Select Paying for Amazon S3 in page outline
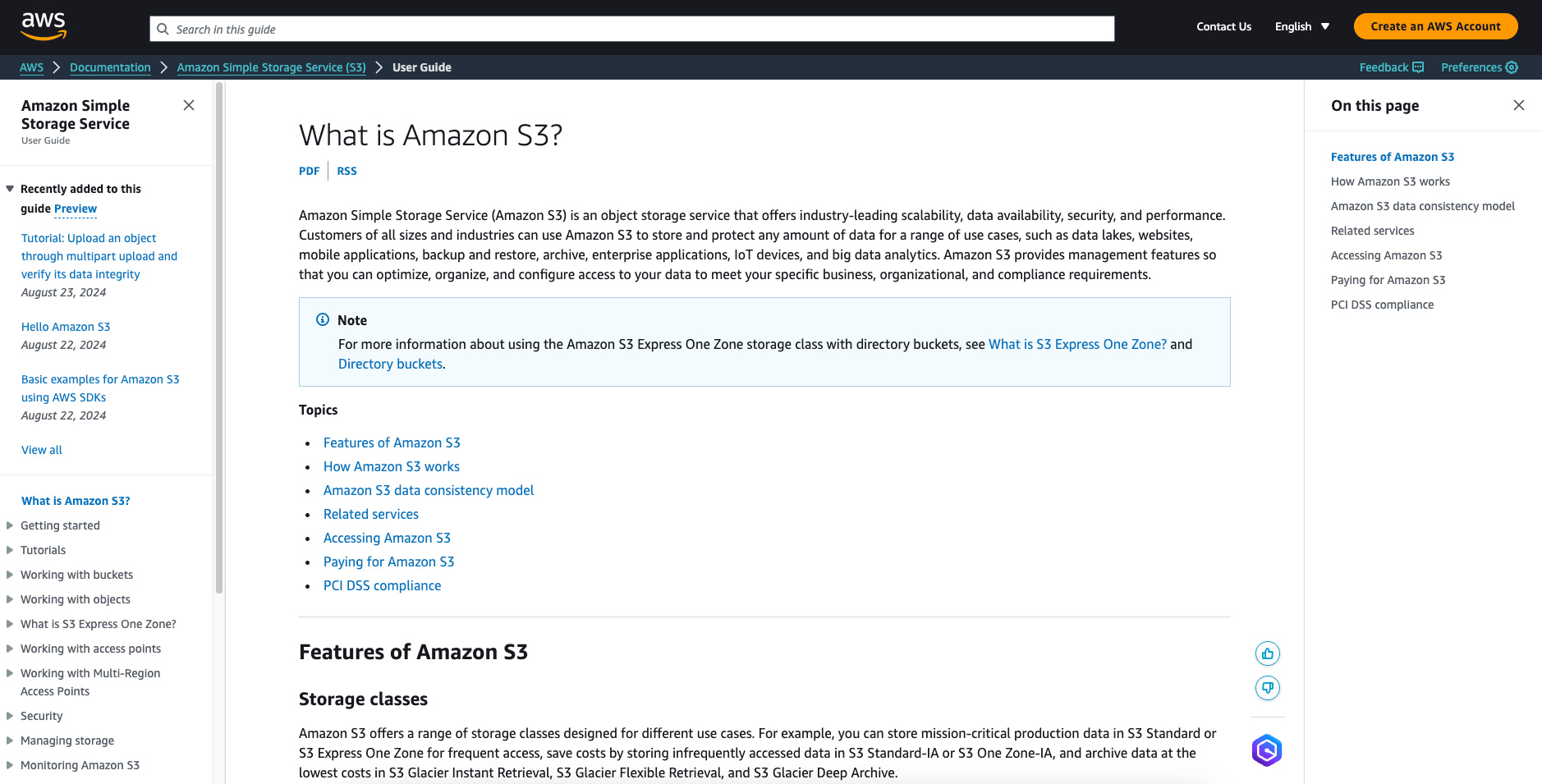1542x784 pixels. (x=1388, y=280)
